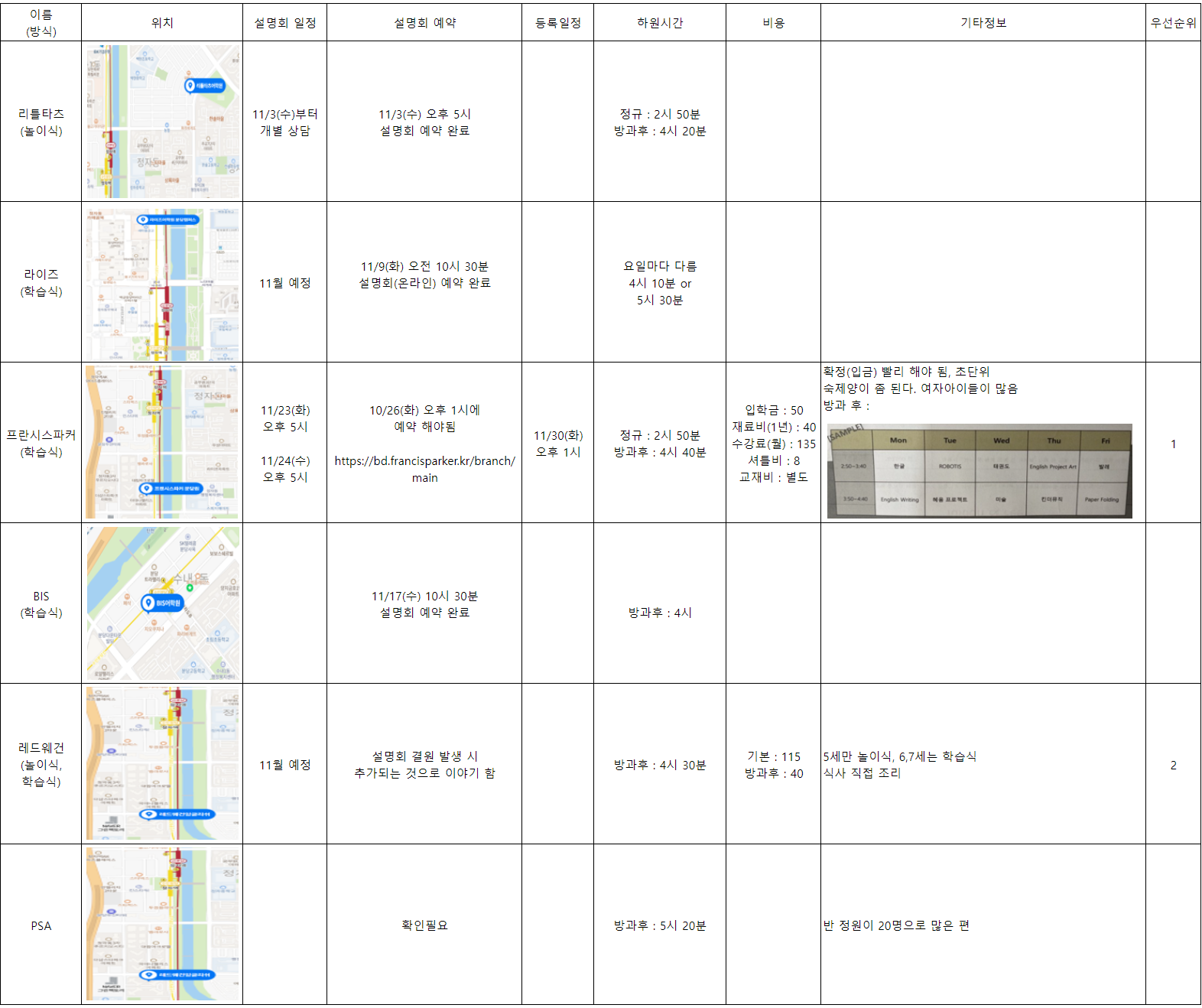Select the 라이즈 (학습식) name cell
Screen dimensions: 1202x1008
(x=41, y=282)
